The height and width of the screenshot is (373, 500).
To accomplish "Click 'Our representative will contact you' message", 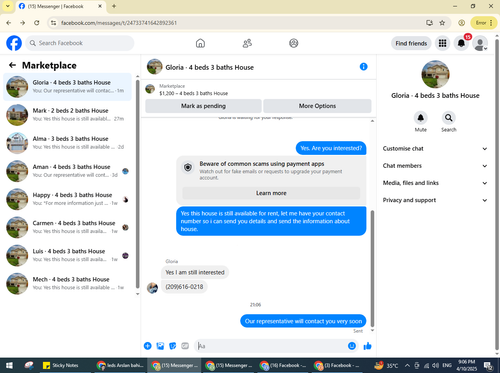I will (303, 321).
